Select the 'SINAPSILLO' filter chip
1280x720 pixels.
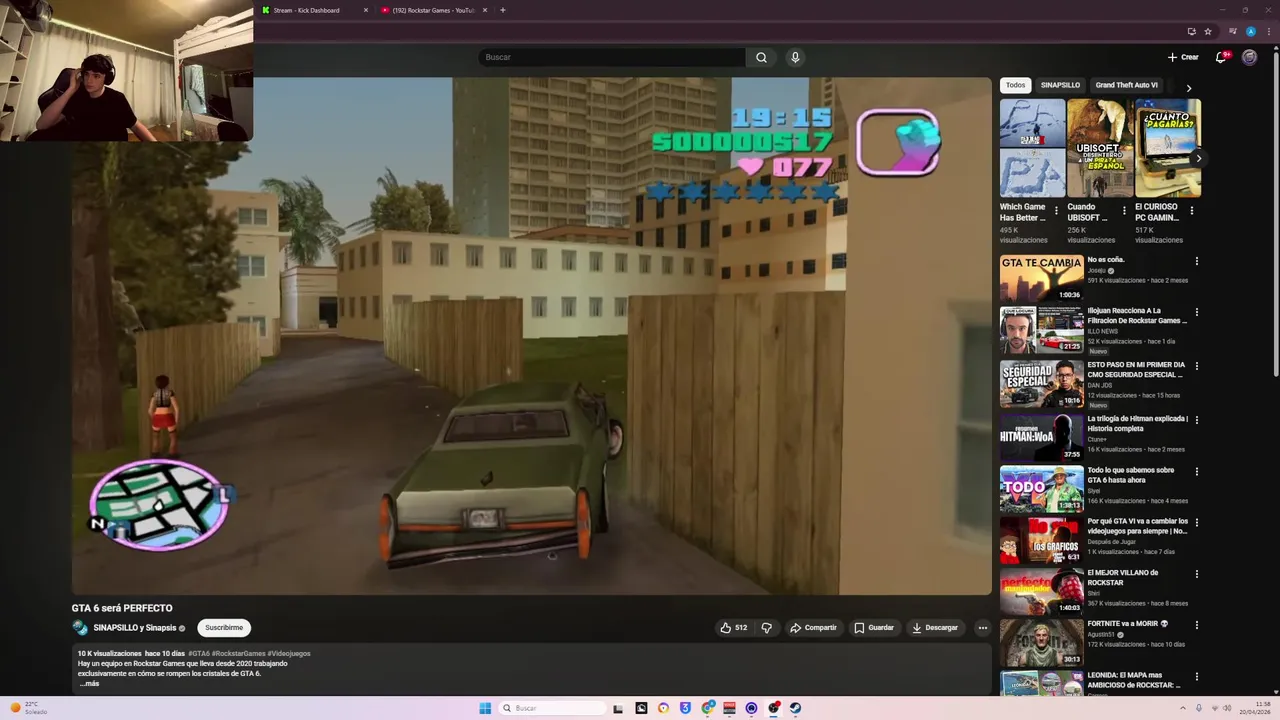pyautogui.click(x=1060, y=85)
